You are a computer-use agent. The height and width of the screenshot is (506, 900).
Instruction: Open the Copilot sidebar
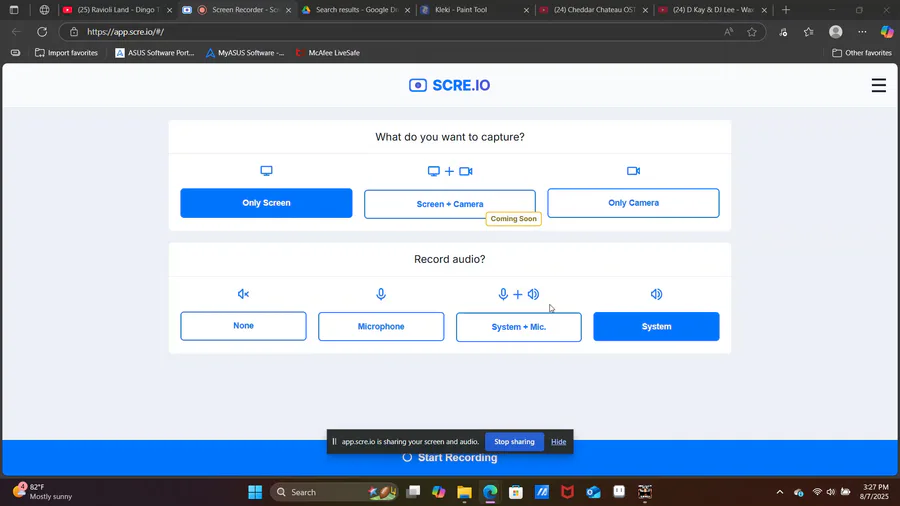tap(887, 32)
